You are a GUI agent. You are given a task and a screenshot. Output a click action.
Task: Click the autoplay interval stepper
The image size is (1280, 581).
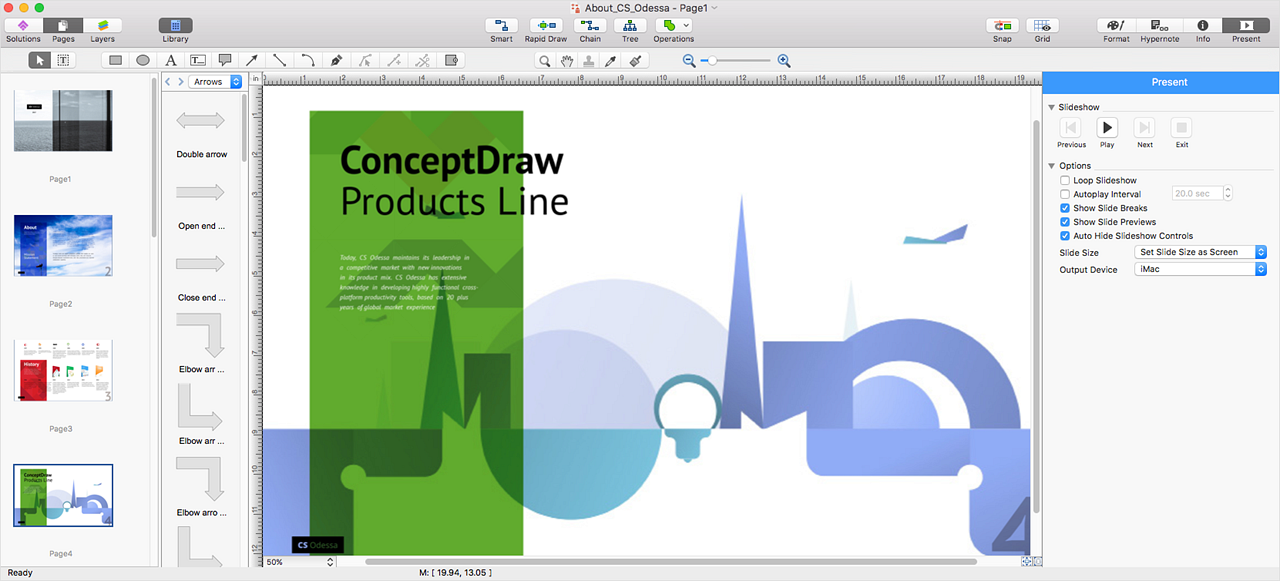pyautogui.click(x=1228, y=194)
